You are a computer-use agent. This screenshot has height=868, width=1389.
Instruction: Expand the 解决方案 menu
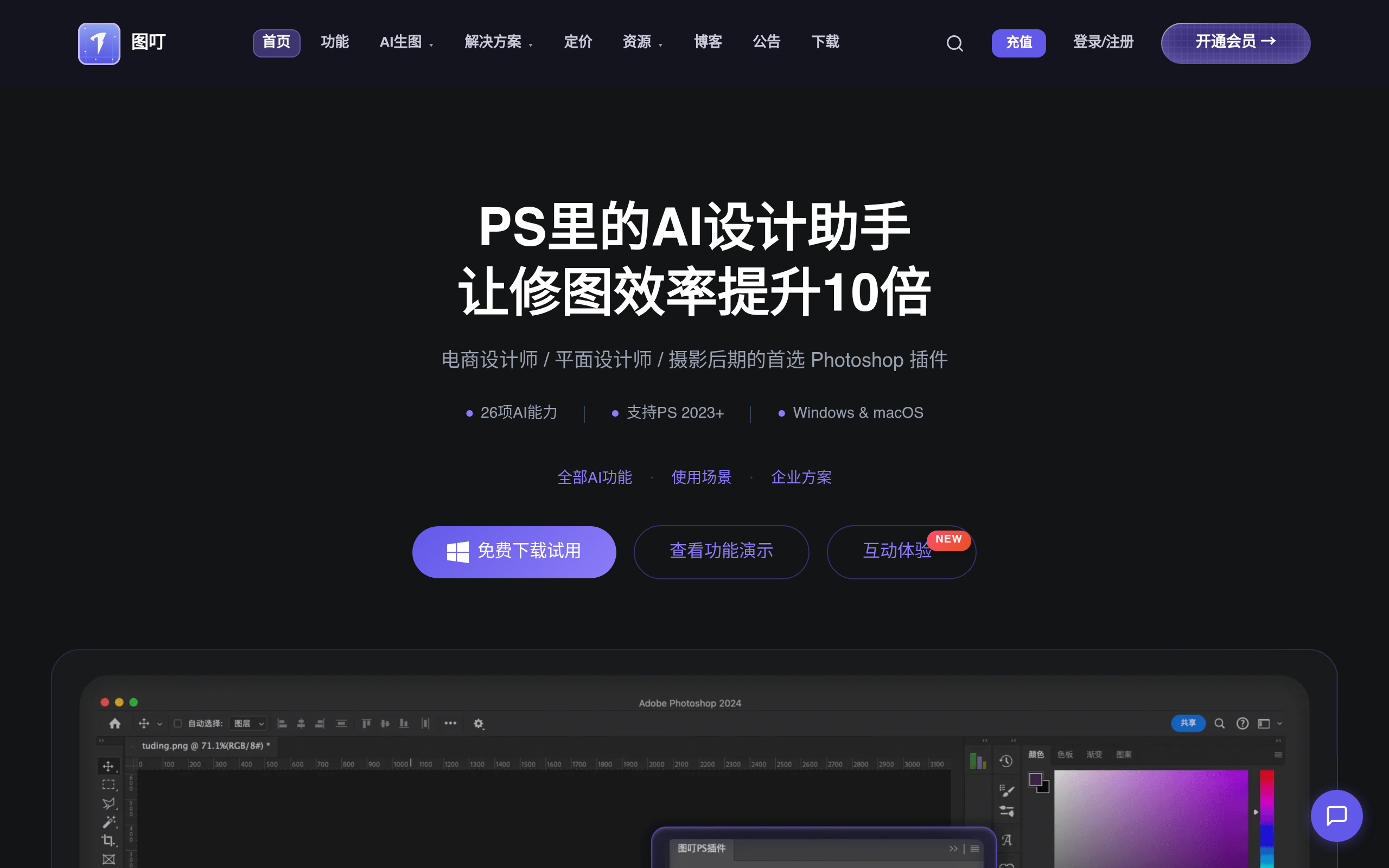coord(499,42)
